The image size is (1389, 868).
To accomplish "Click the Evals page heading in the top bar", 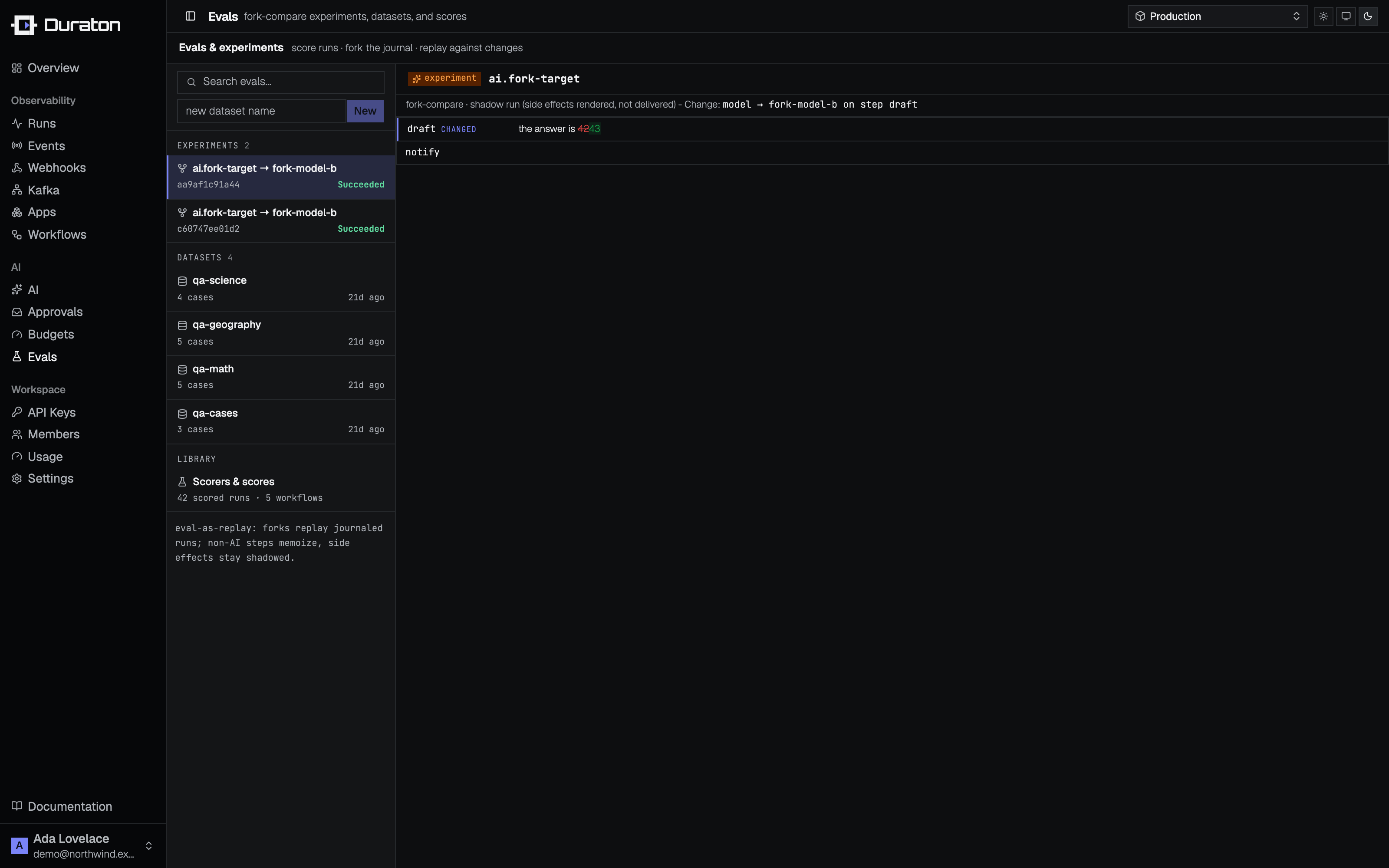I will coord(223,16).
